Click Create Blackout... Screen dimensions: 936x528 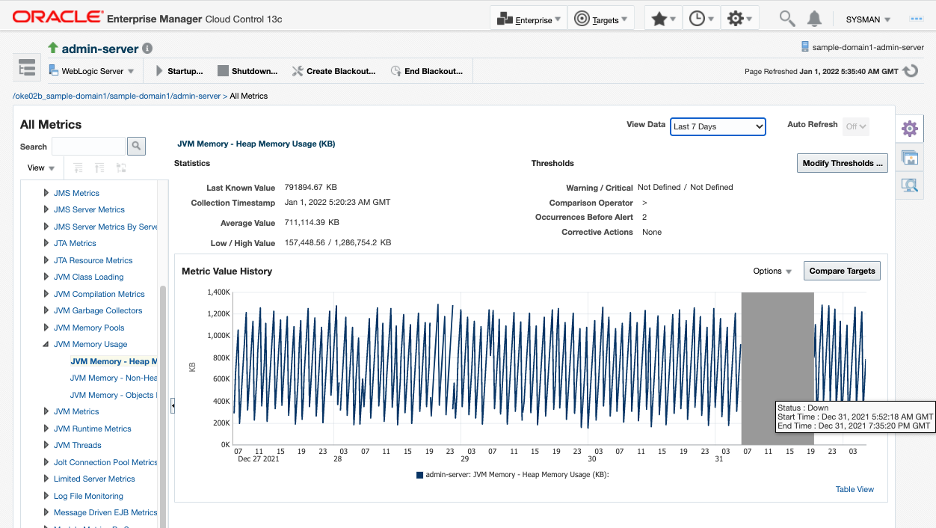tap(334, 71)
